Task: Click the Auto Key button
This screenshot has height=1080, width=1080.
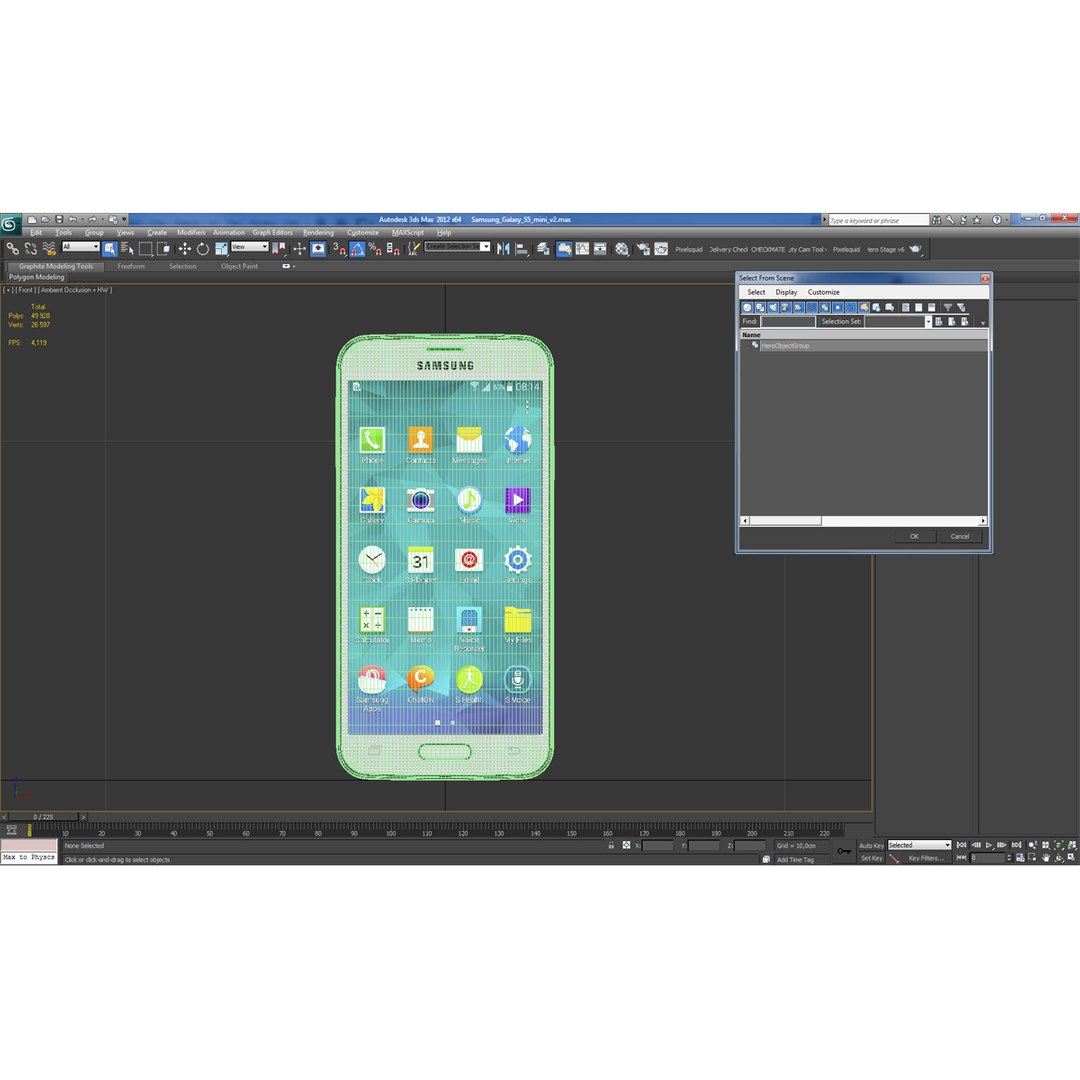Action: click(871, 845)
